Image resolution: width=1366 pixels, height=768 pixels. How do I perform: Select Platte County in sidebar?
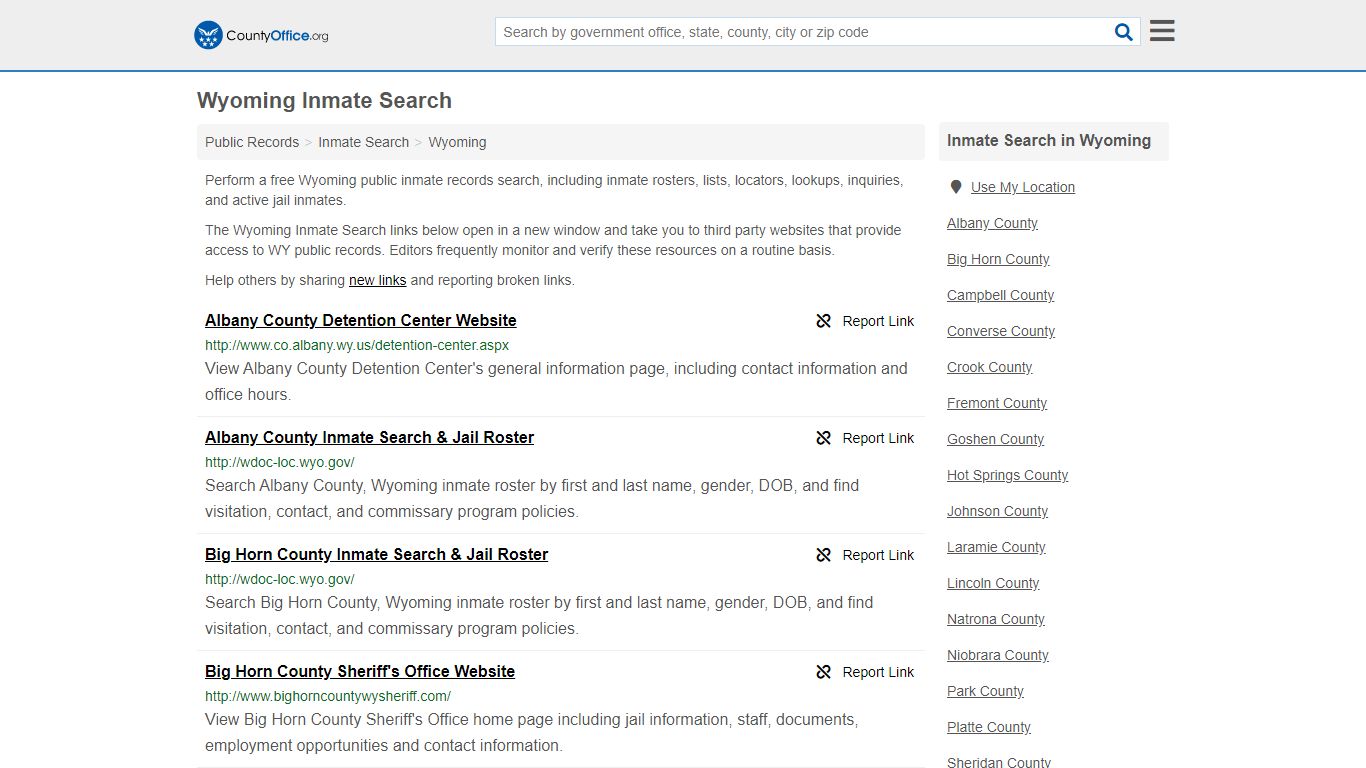[x=989, y=727]
